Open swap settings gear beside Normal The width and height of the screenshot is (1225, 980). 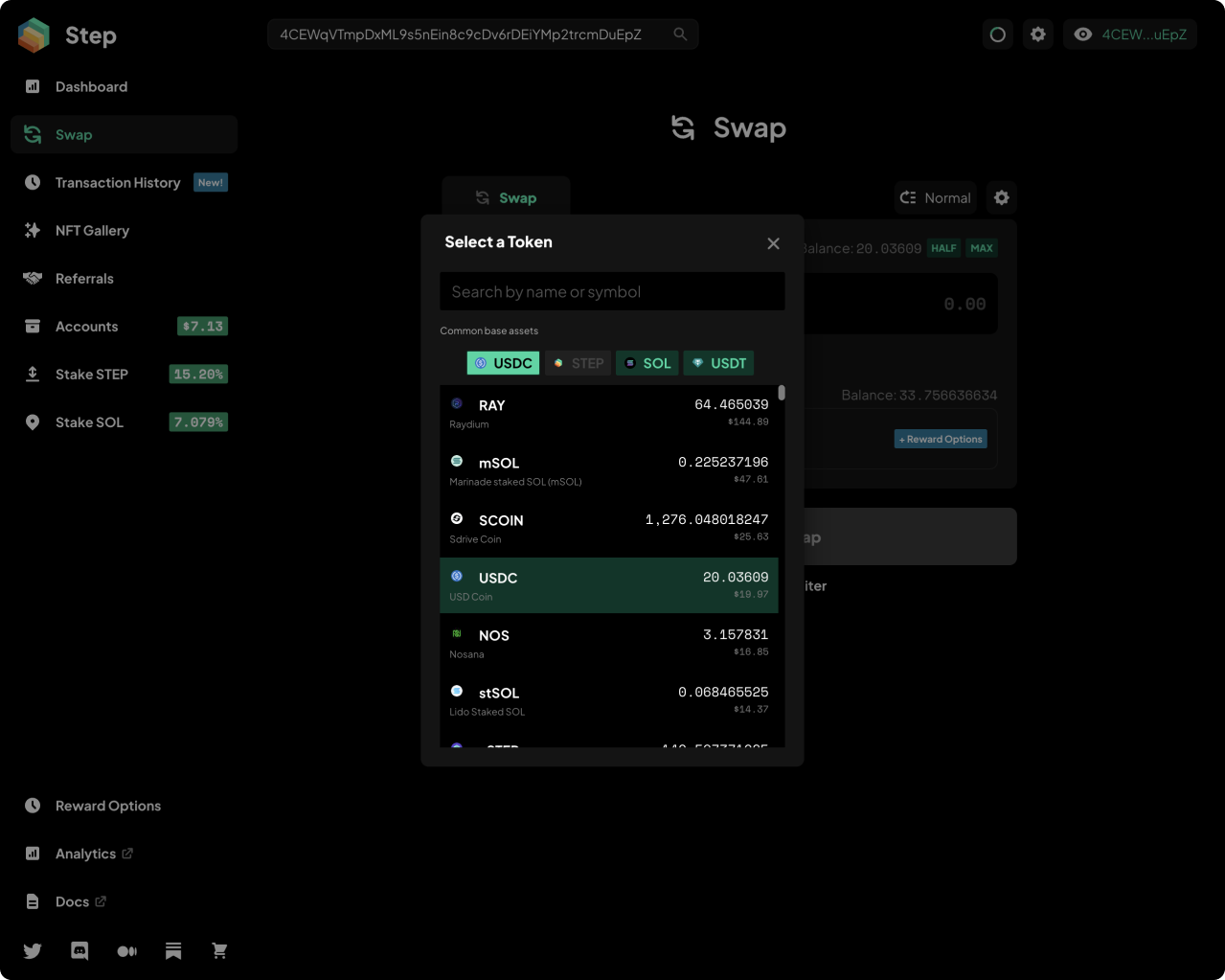click(x=1002, y=197)
